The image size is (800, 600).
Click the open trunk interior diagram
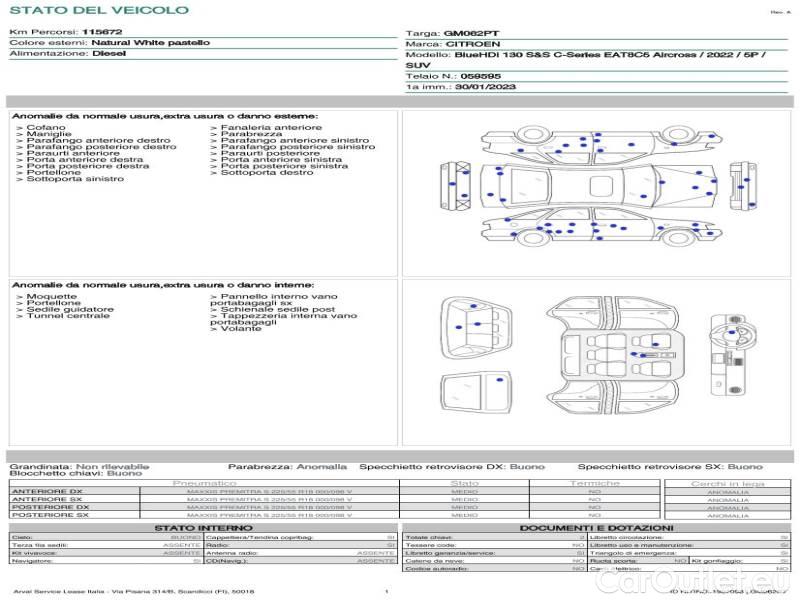click(x=476, y=328)
